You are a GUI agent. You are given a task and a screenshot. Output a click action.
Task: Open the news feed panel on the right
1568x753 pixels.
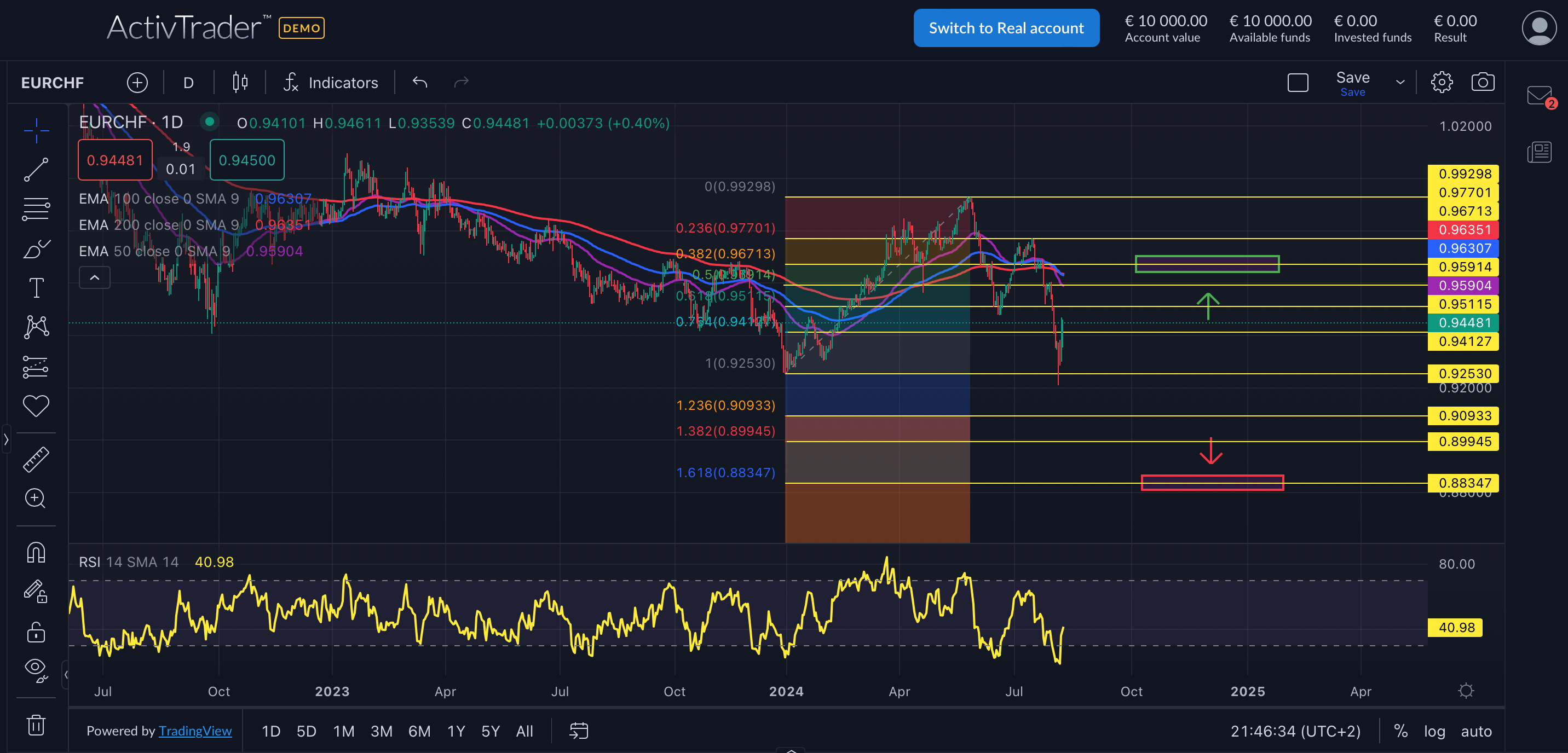click(x=1540, y=153)
